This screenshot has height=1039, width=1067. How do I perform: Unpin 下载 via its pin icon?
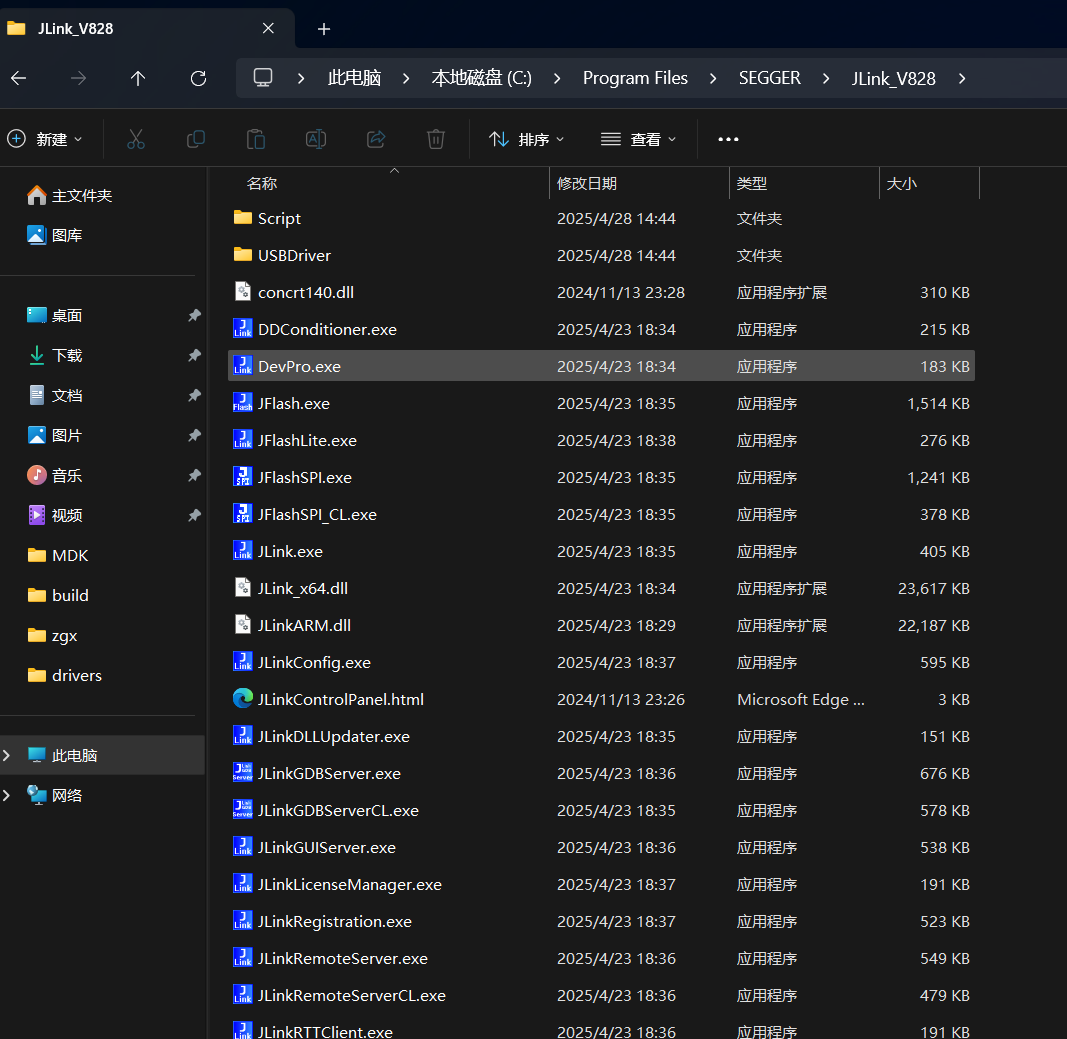tap(195, 355)
